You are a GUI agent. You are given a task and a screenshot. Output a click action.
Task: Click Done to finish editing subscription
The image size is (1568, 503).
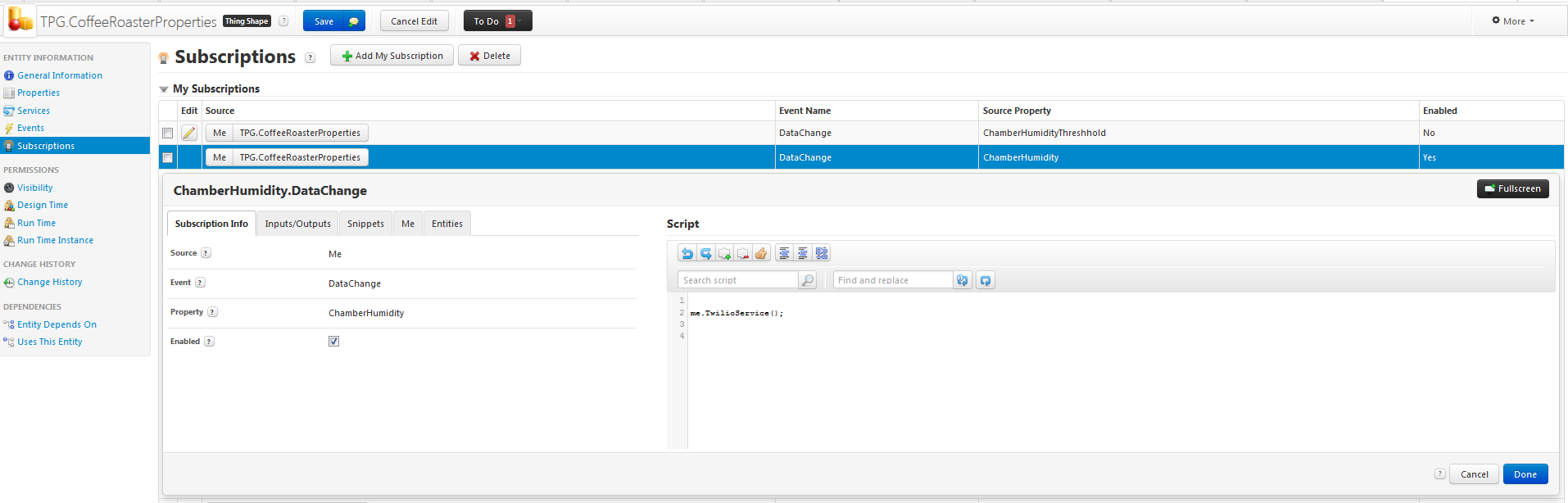click(1525, 474)
